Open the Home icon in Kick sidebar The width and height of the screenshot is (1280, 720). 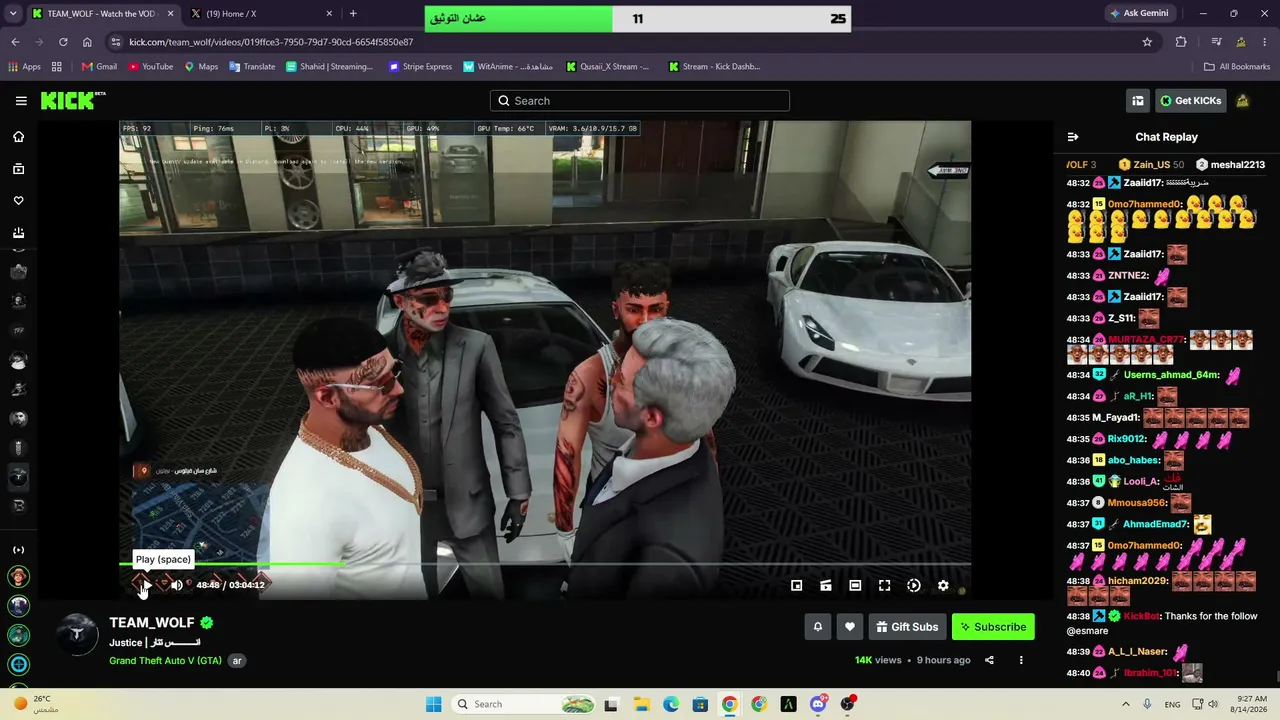18,137
